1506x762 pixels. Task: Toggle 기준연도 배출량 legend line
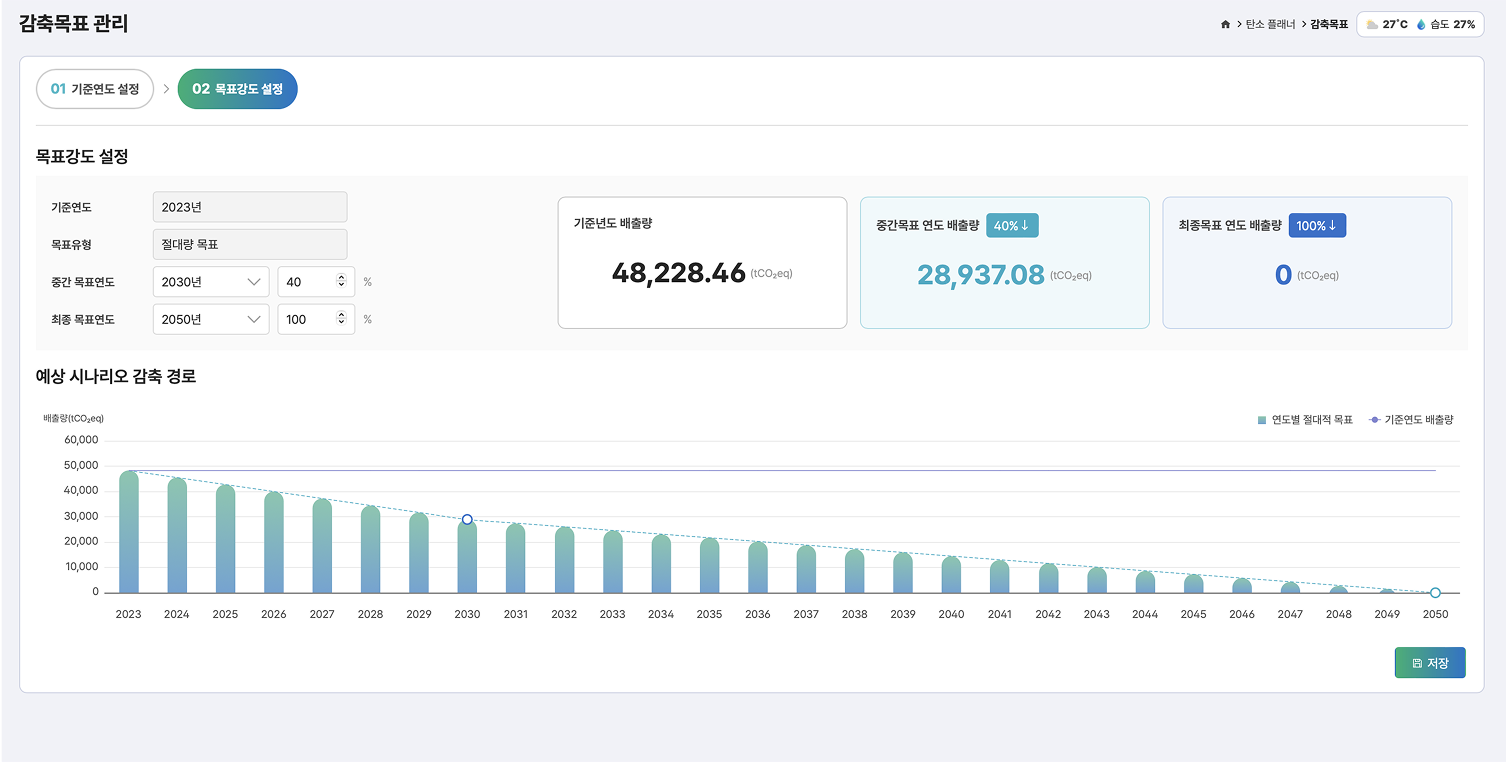click(x=1410, y=420)
